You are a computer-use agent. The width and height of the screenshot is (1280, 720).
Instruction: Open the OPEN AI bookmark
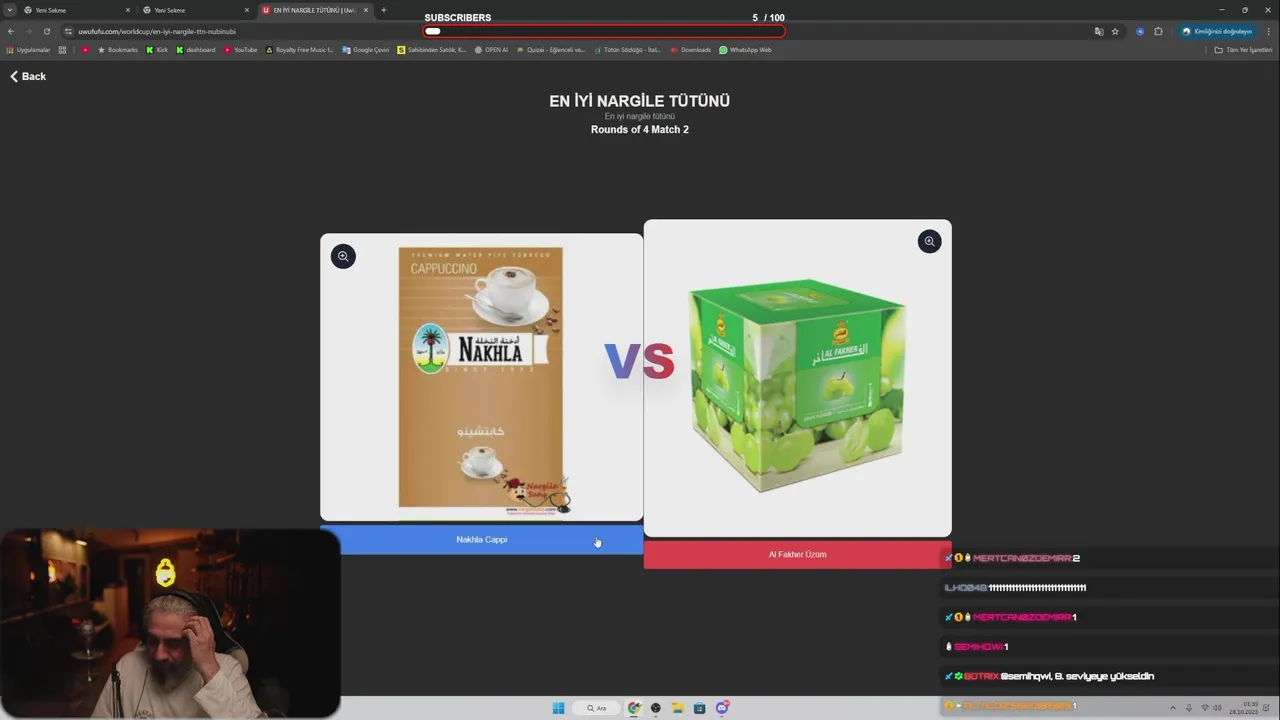[491, 50]
